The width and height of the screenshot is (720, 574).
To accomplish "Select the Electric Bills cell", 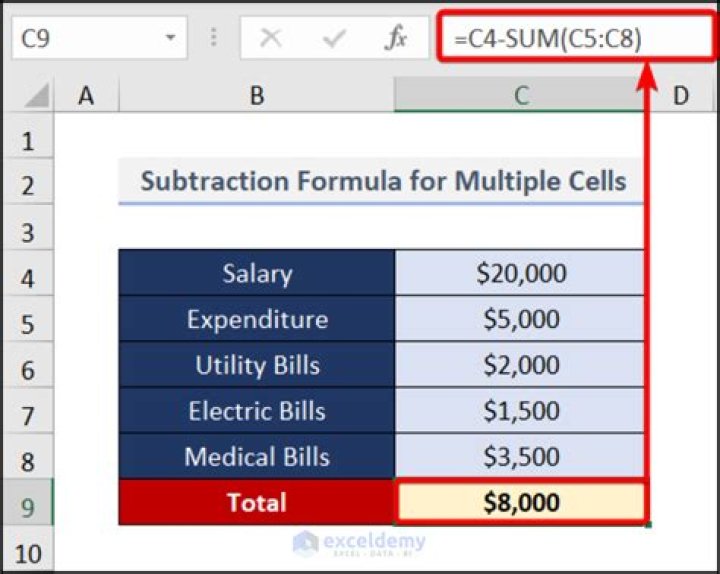I will point(257,411).
